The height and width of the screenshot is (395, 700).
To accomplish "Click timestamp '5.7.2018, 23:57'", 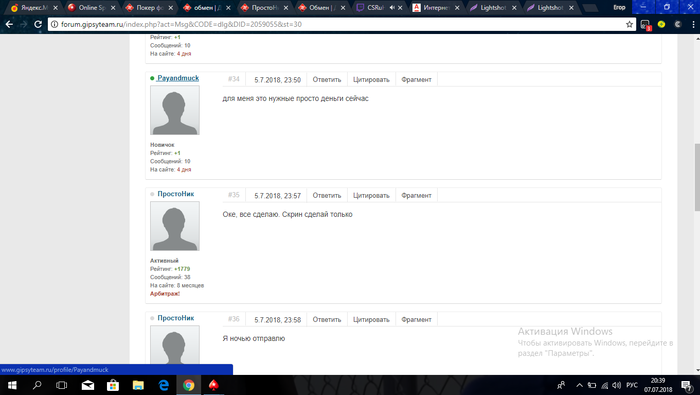I will click(277, 196).
